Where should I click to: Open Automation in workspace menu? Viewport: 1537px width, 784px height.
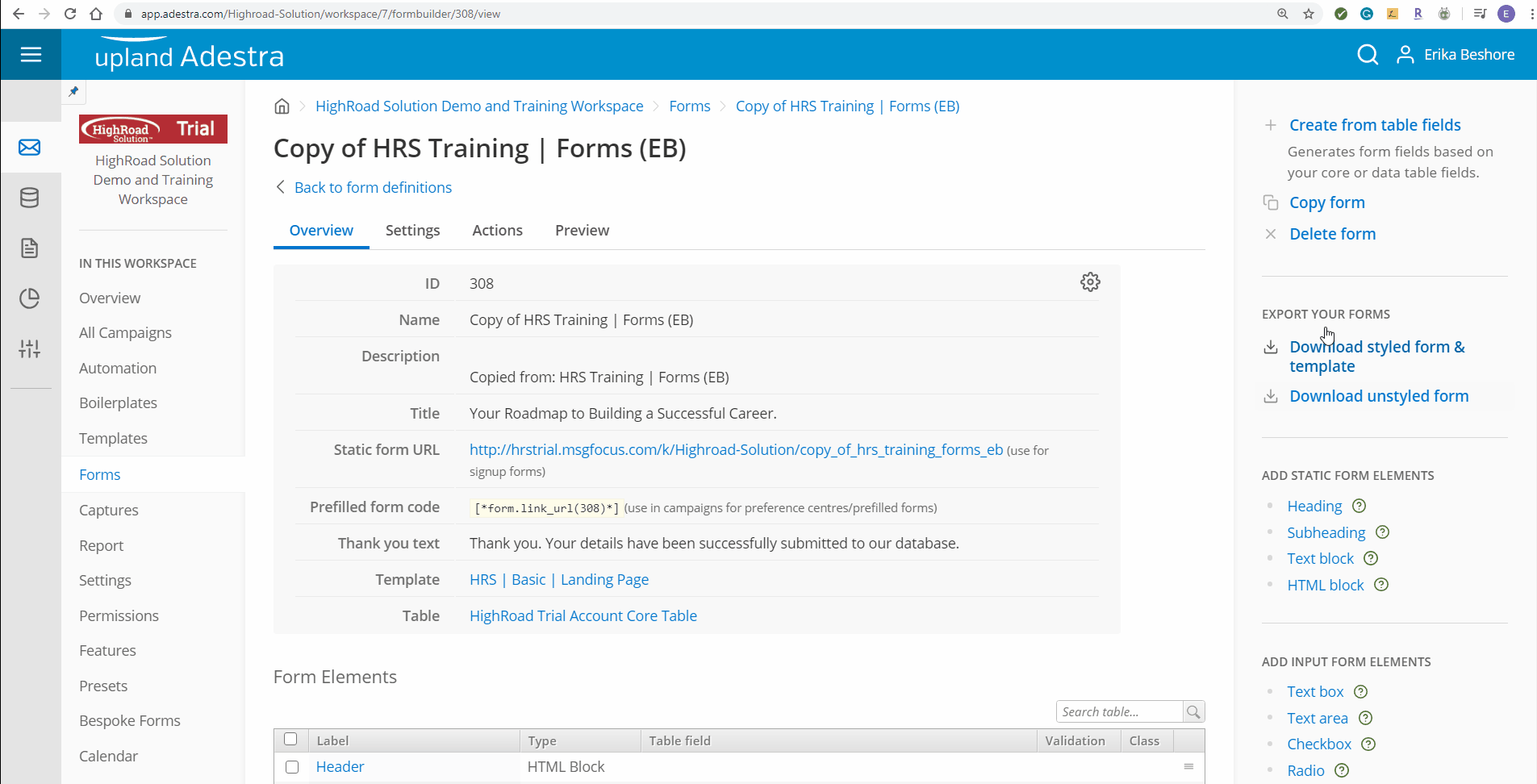coord(118,369)
